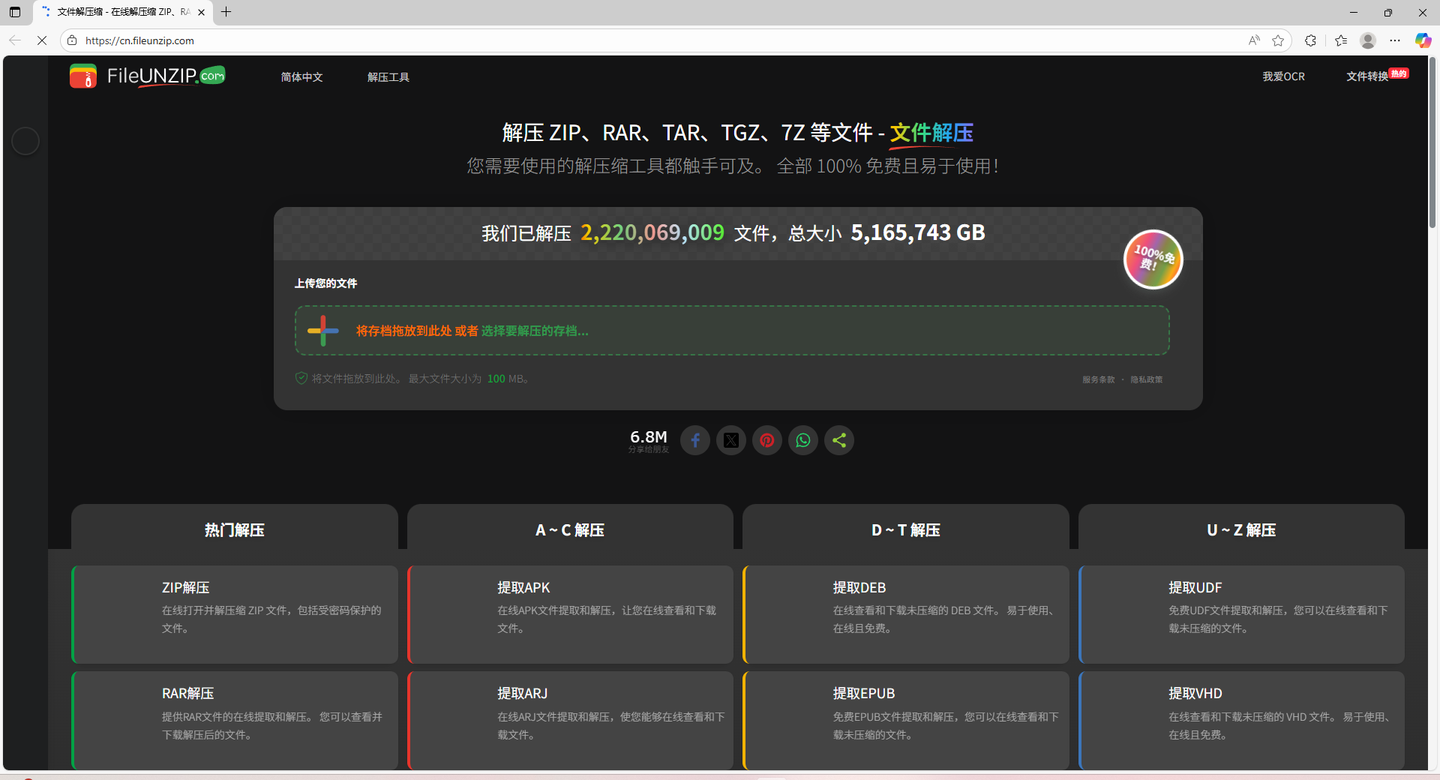This screenshot has width=1440, height=780.
Task: Click the 5,165,743 GB total size
Action: pos(918,233)
